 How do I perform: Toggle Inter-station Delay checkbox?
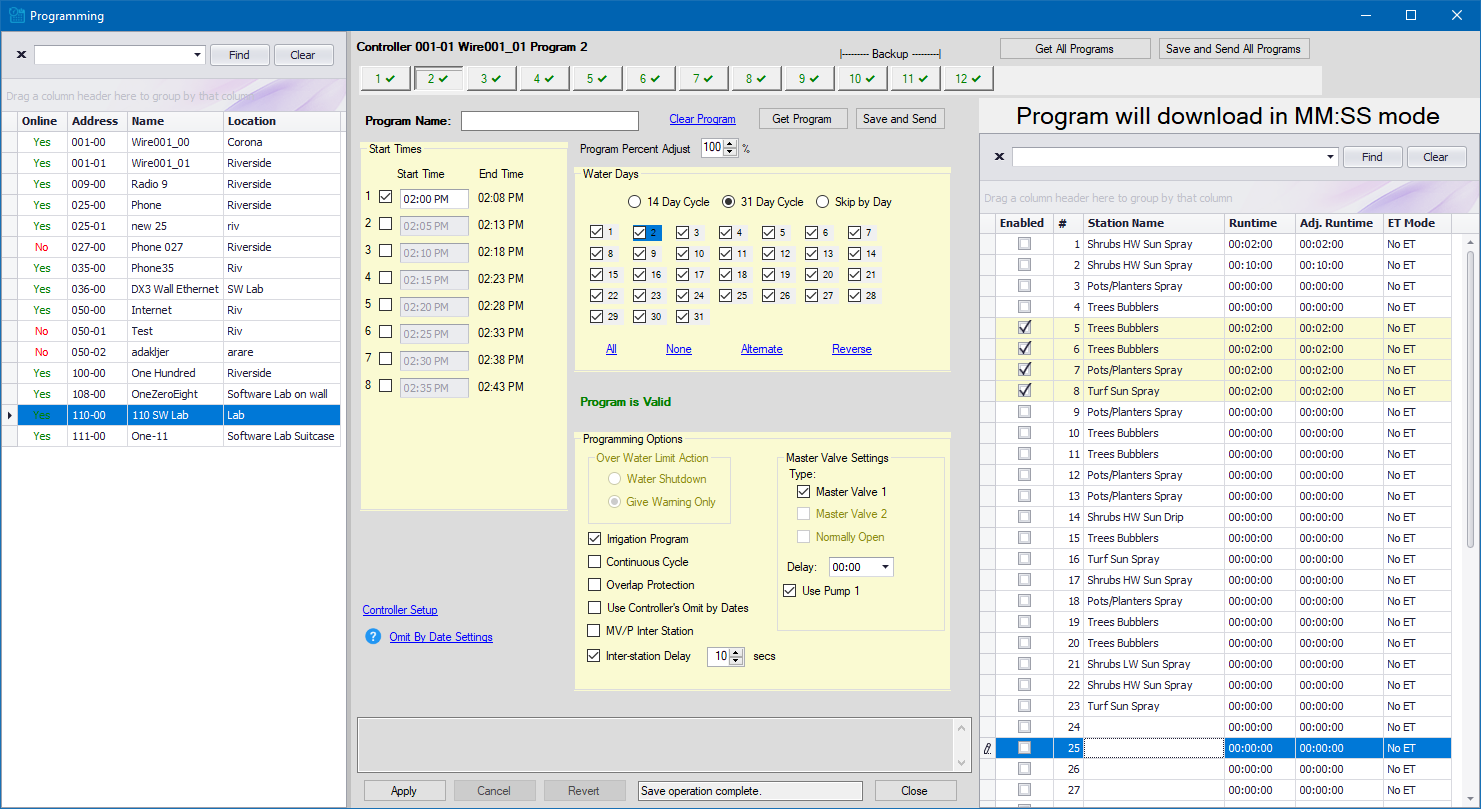click(x=595, y=656)
